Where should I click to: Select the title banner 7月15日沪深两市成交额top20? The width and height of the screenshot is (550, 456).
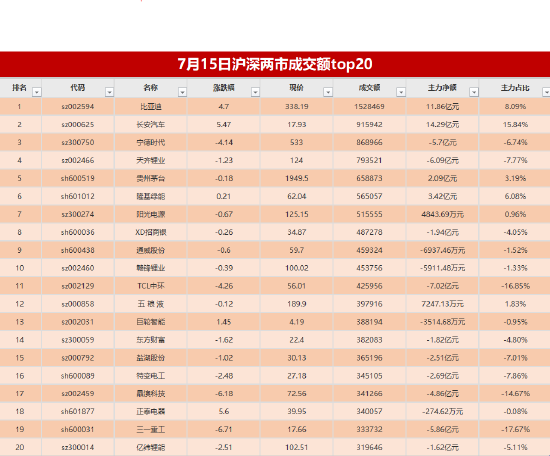pos(275,64)
